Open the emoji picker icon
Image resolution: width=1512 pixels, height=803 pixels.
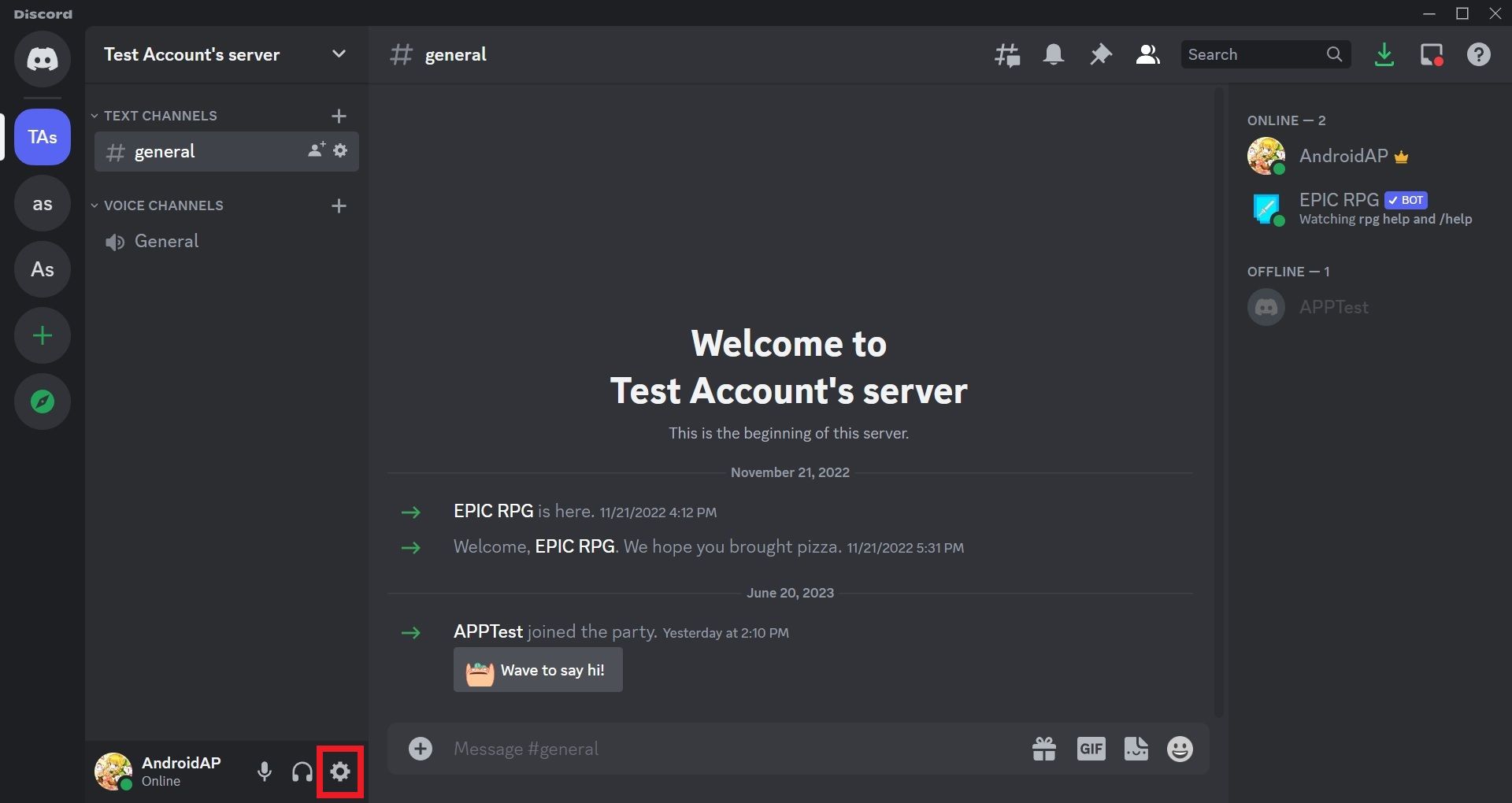pyautogui.click(x=1179, y=749)
